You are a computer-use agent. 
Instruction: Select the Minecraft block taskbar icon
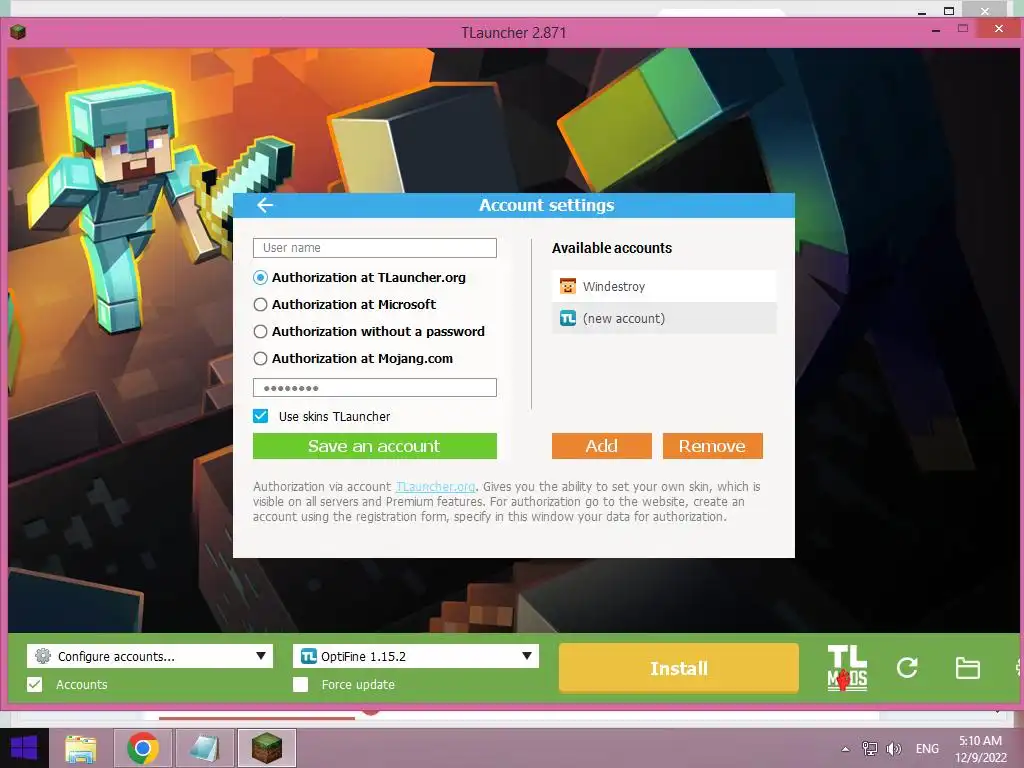coord(266,748)
